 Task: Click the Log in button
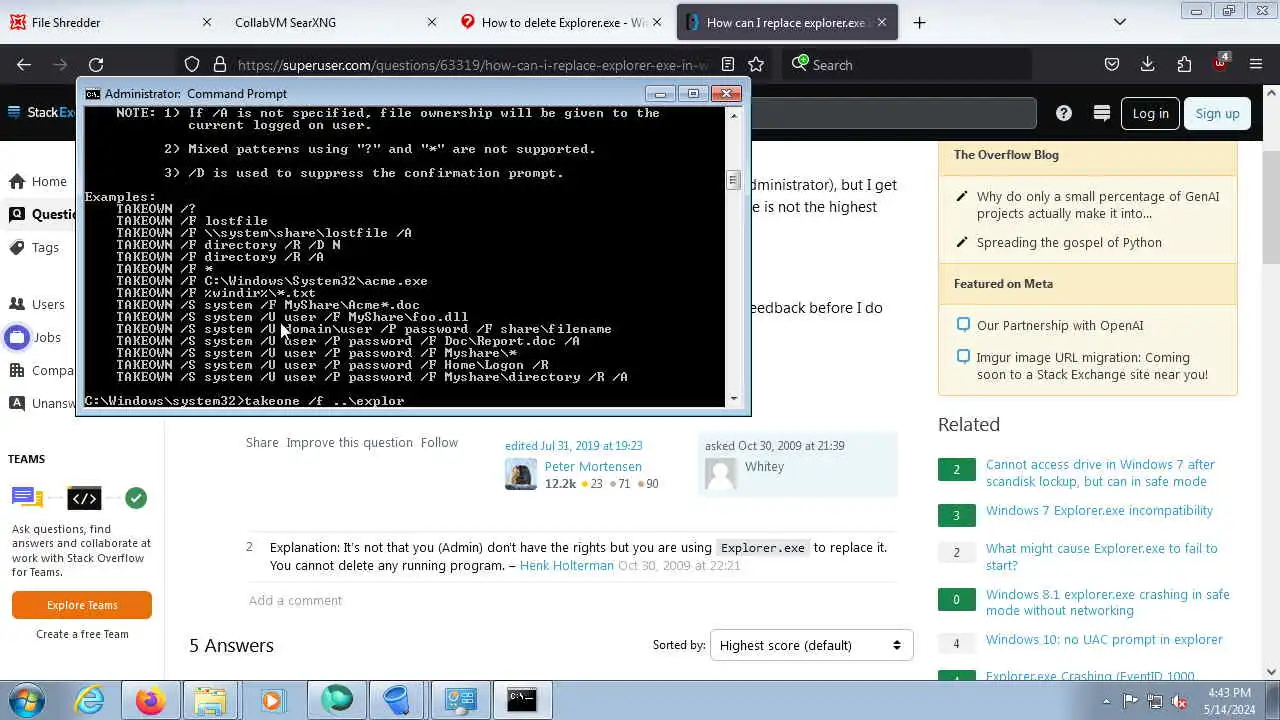pos(1150,113)
